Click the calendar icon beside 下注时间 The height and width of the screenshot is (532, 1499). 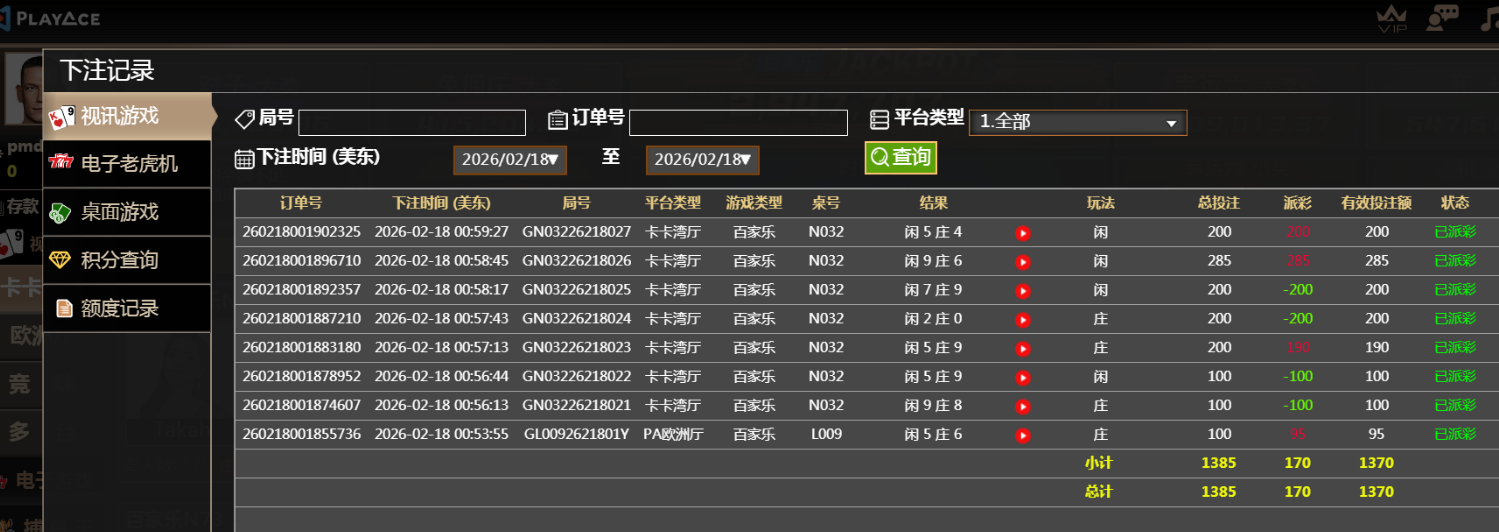coord(244,159)
